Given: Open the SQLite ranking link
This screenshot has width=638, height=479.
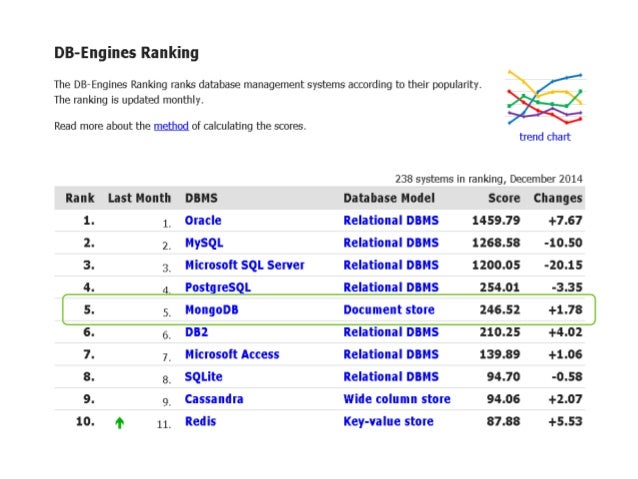Looking at the screenshot, I should (x=203, y=377).
